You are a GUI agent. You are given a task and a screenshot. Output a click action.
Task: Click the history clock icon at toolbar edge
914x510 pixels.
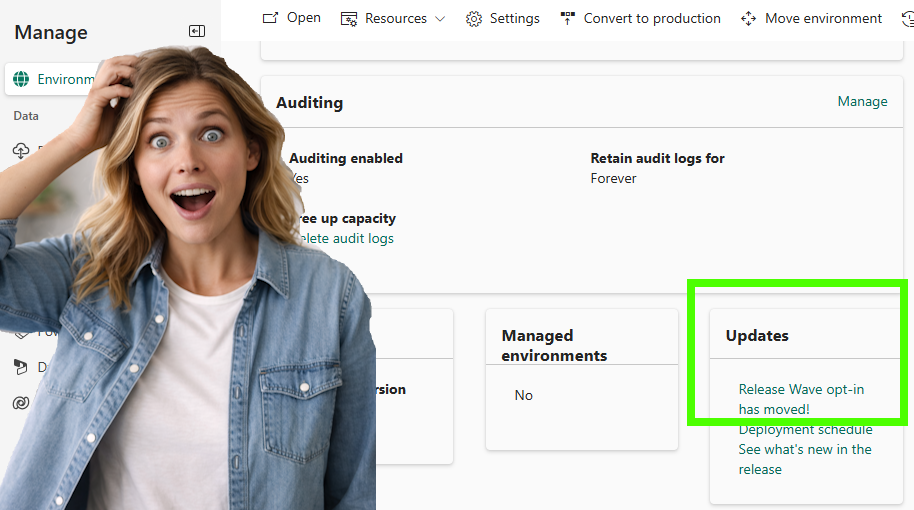coord(907,18)
